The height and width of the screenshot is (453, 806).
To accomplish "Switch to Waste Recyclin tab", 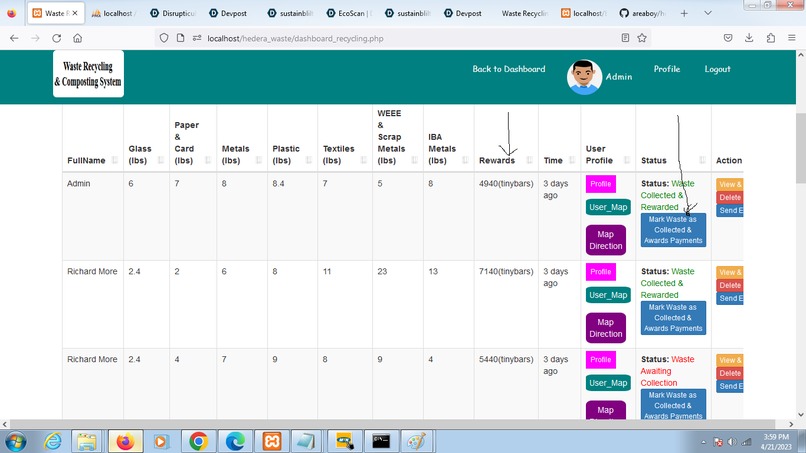I will pyautogui.click(x=524, y=13).
